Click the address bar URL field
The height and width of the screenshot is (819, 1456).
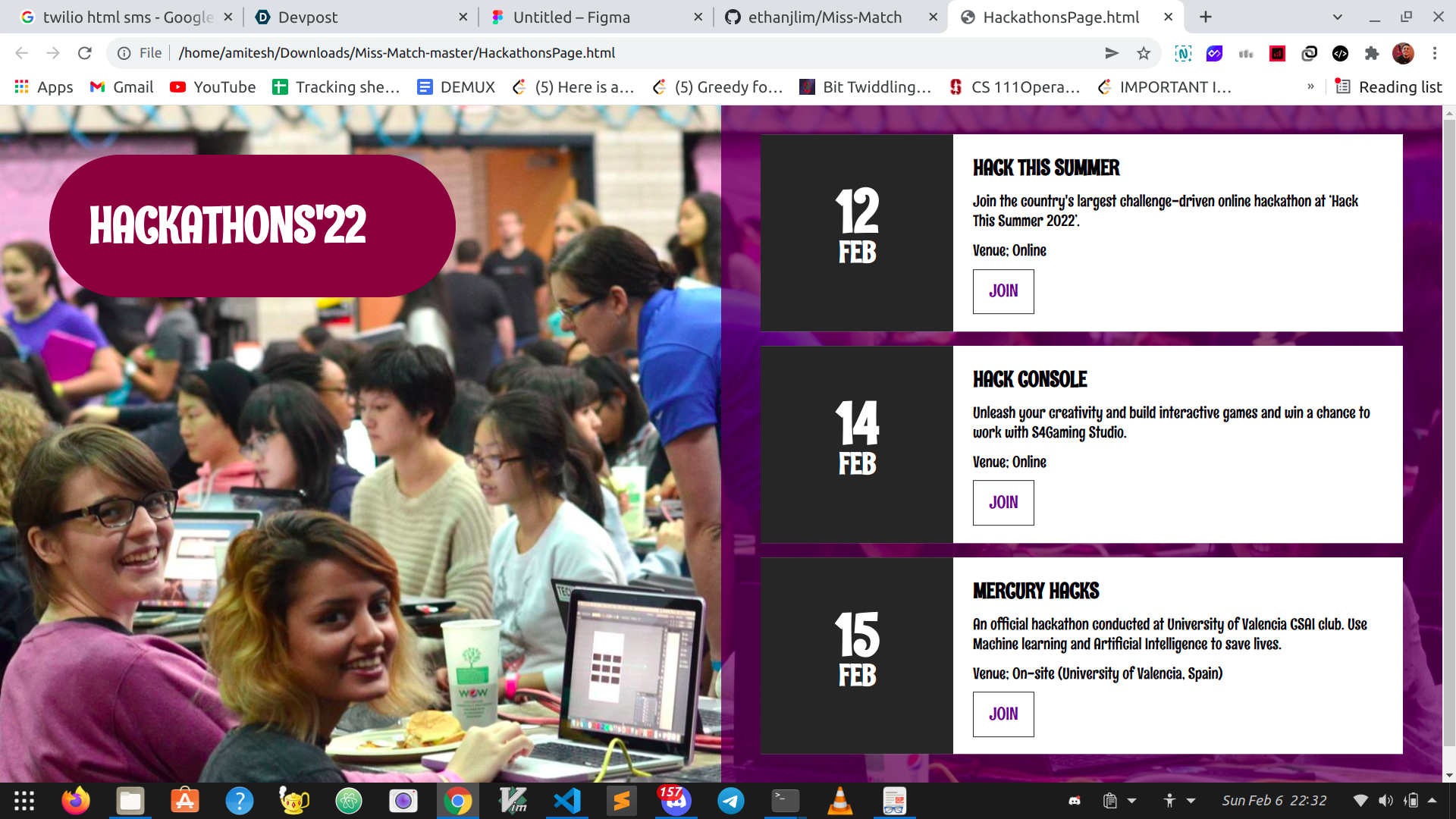tap(607, 53)
